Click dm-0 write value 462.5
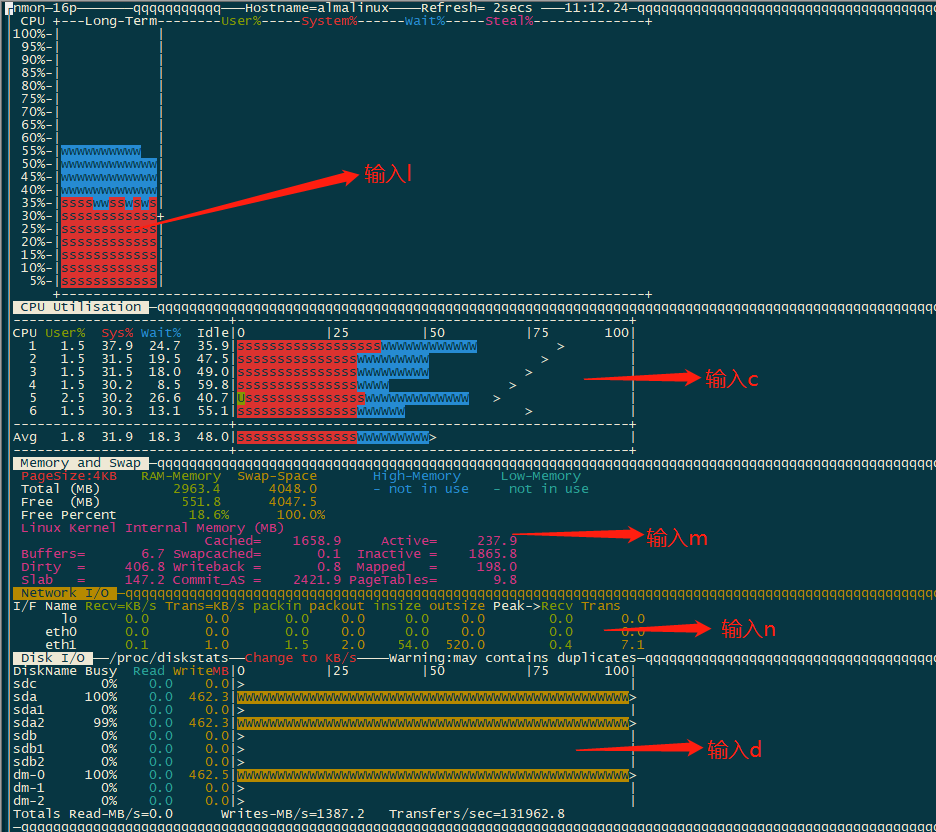Image resolution: width=936 pixels, height=832 pixels. [x=209, y=775]
